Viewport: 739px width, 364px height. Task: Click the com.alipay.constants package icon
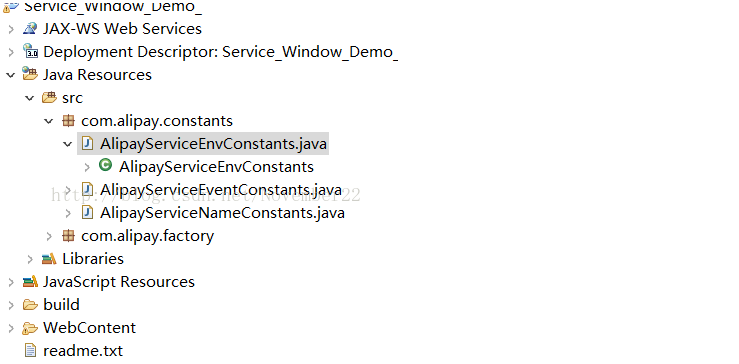pos(68,121)
